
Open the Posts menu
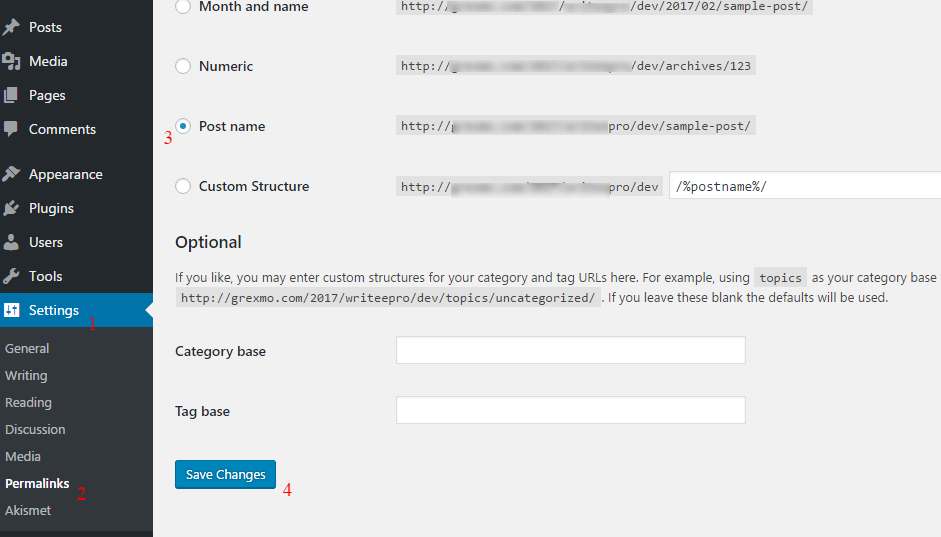76,27
